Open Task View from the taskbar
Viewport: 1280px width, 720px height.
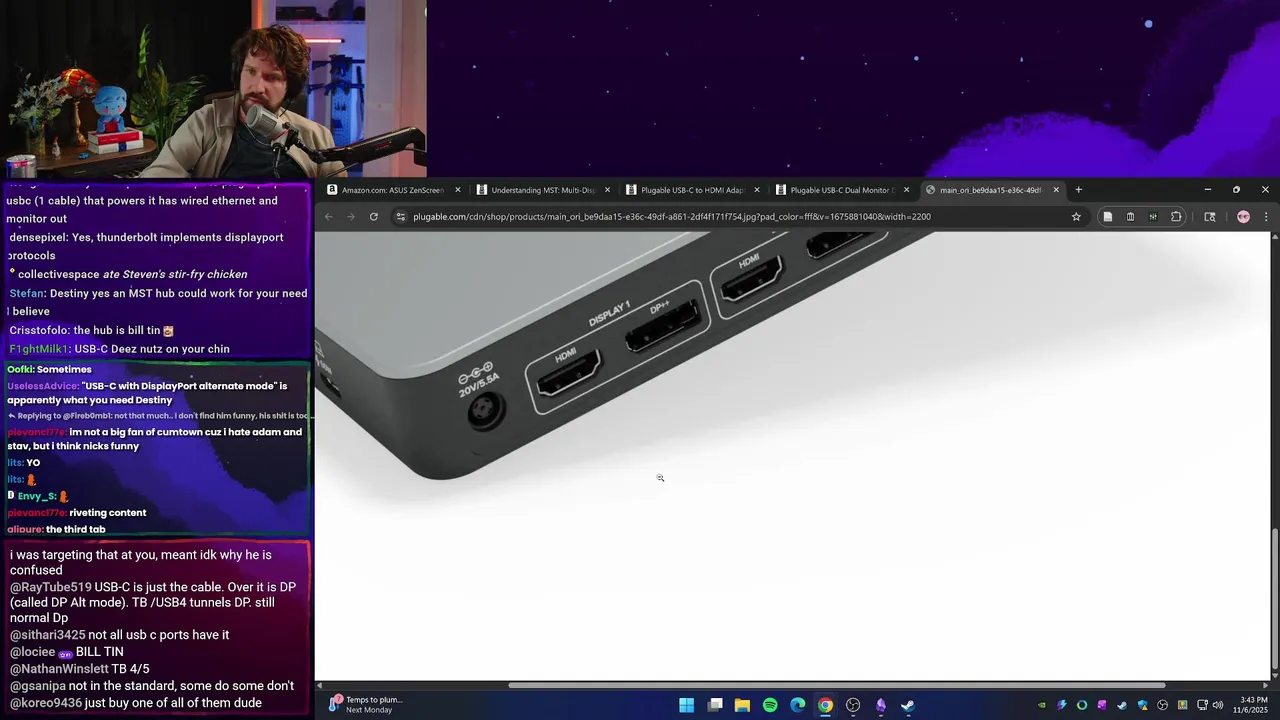coord(715,705)
